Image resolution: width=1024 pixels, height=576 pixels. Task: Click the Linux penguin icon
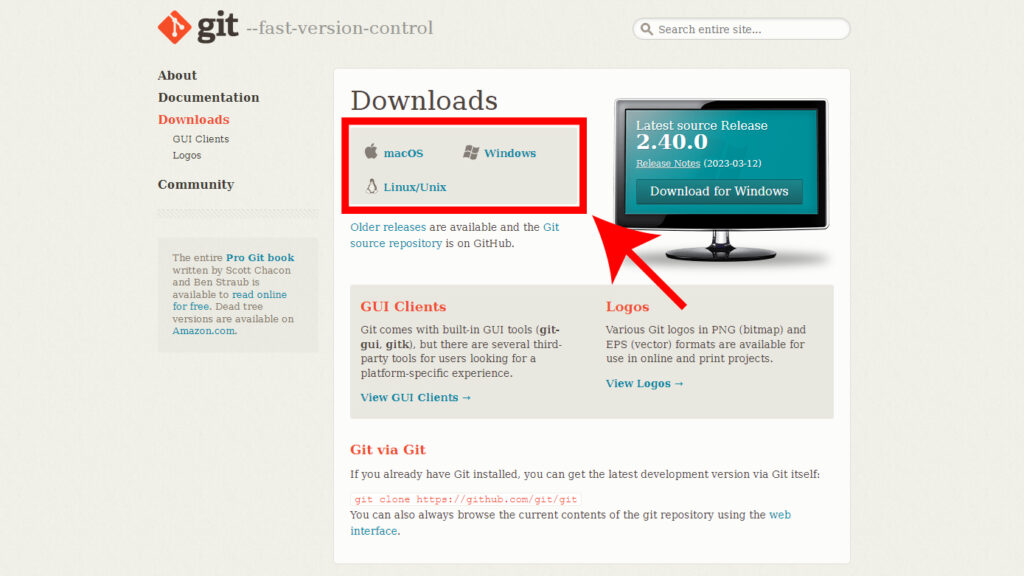click(x=372, y=186)
